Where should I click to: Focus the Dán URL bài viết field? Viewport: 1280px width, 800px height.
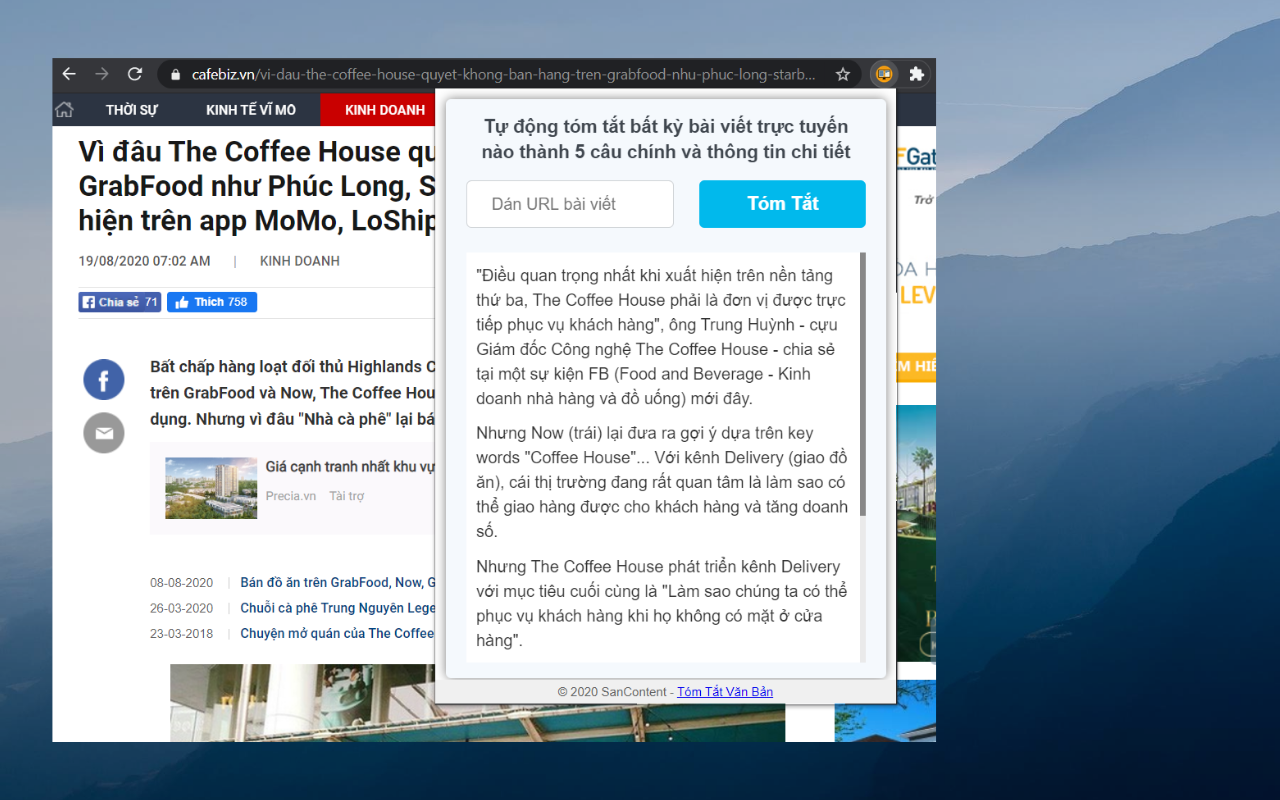coord(570,204)
